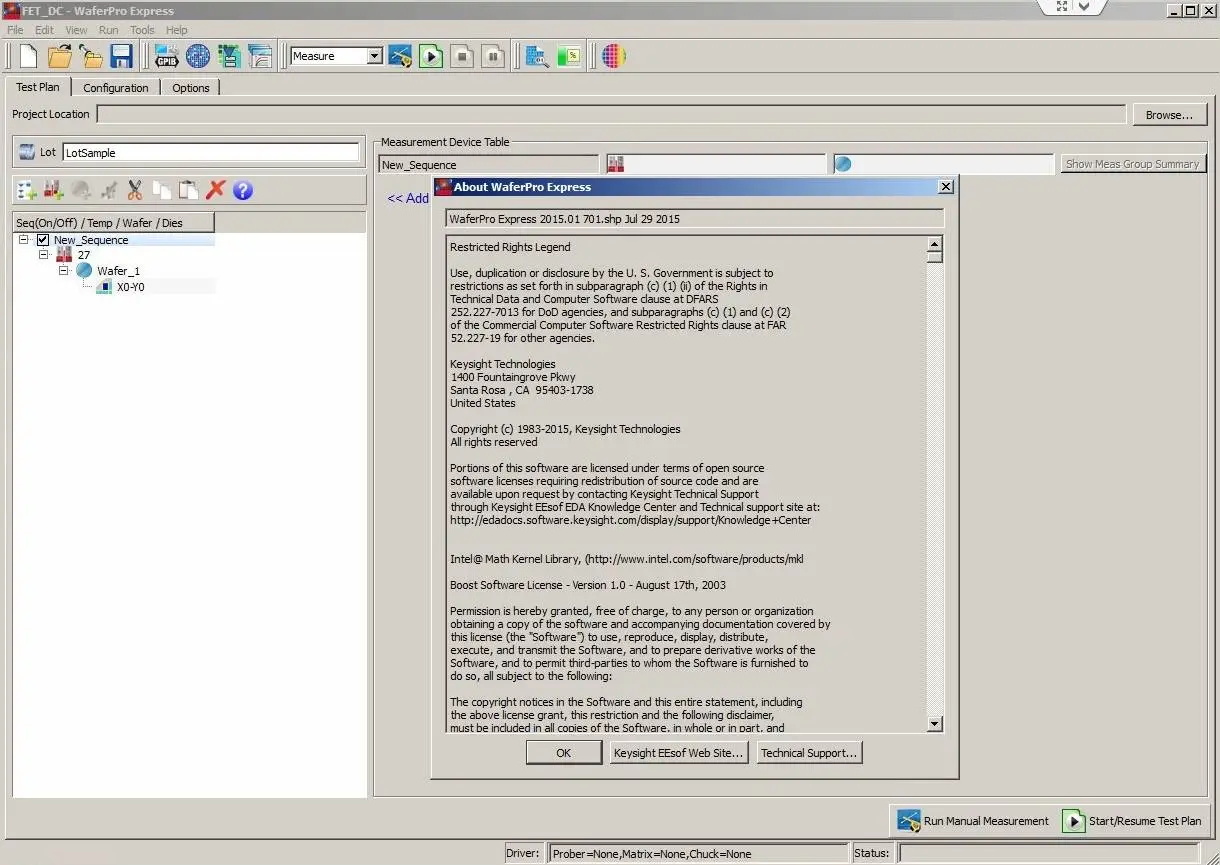Cut selection with the scissors icon
This screenshot has width=1220, height=865.
[x=135, y=190]
